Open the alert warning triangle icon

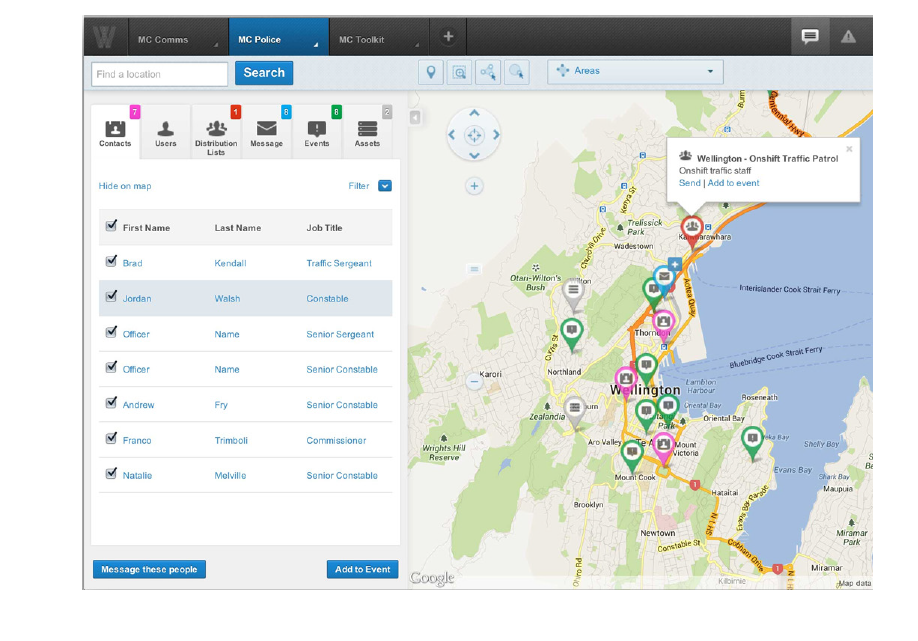[x=848, y=37]
